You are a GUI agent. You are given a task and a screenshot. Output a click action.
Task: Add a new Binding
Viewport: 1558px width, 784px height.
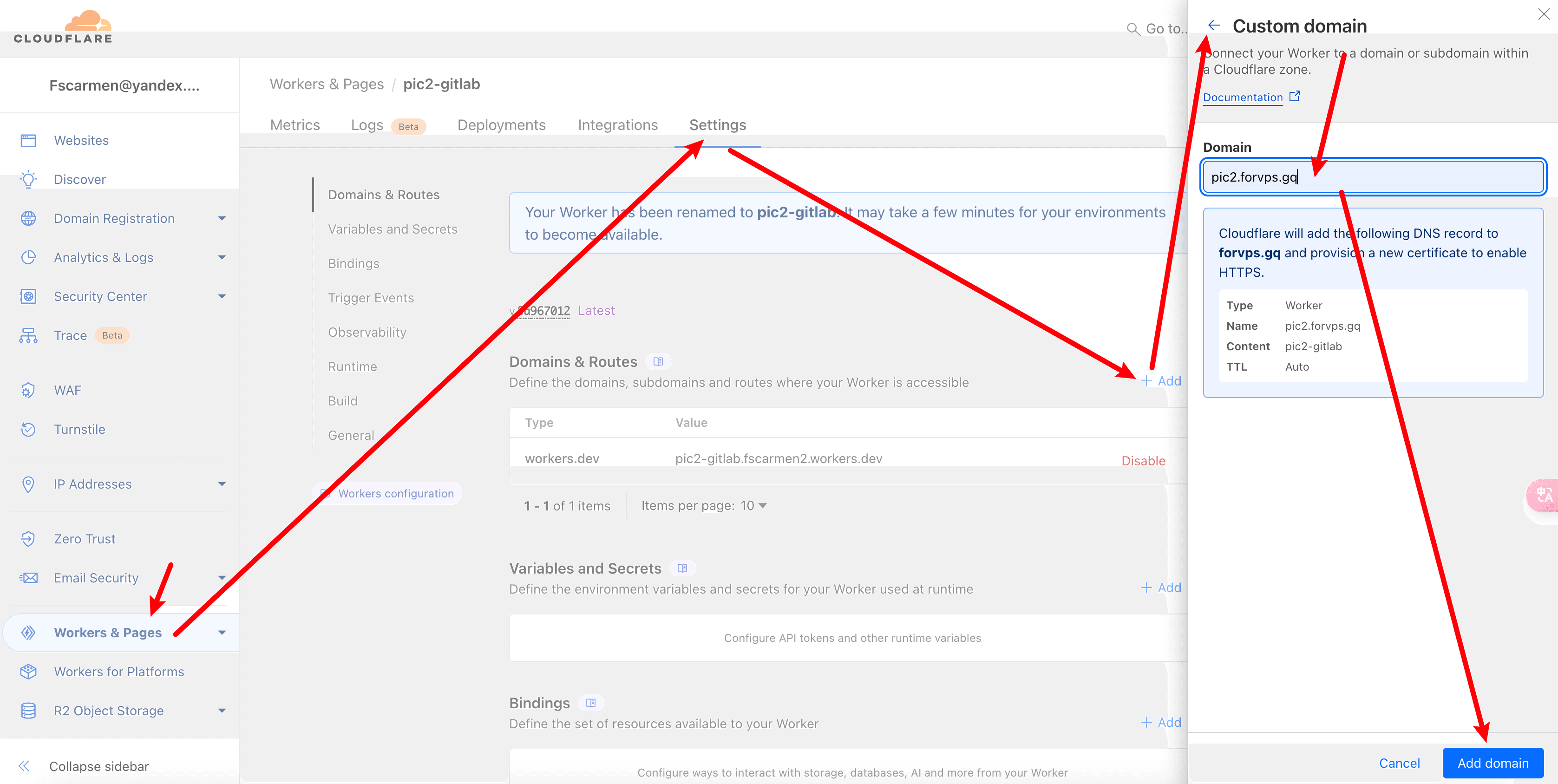[x=1161, y=722]
